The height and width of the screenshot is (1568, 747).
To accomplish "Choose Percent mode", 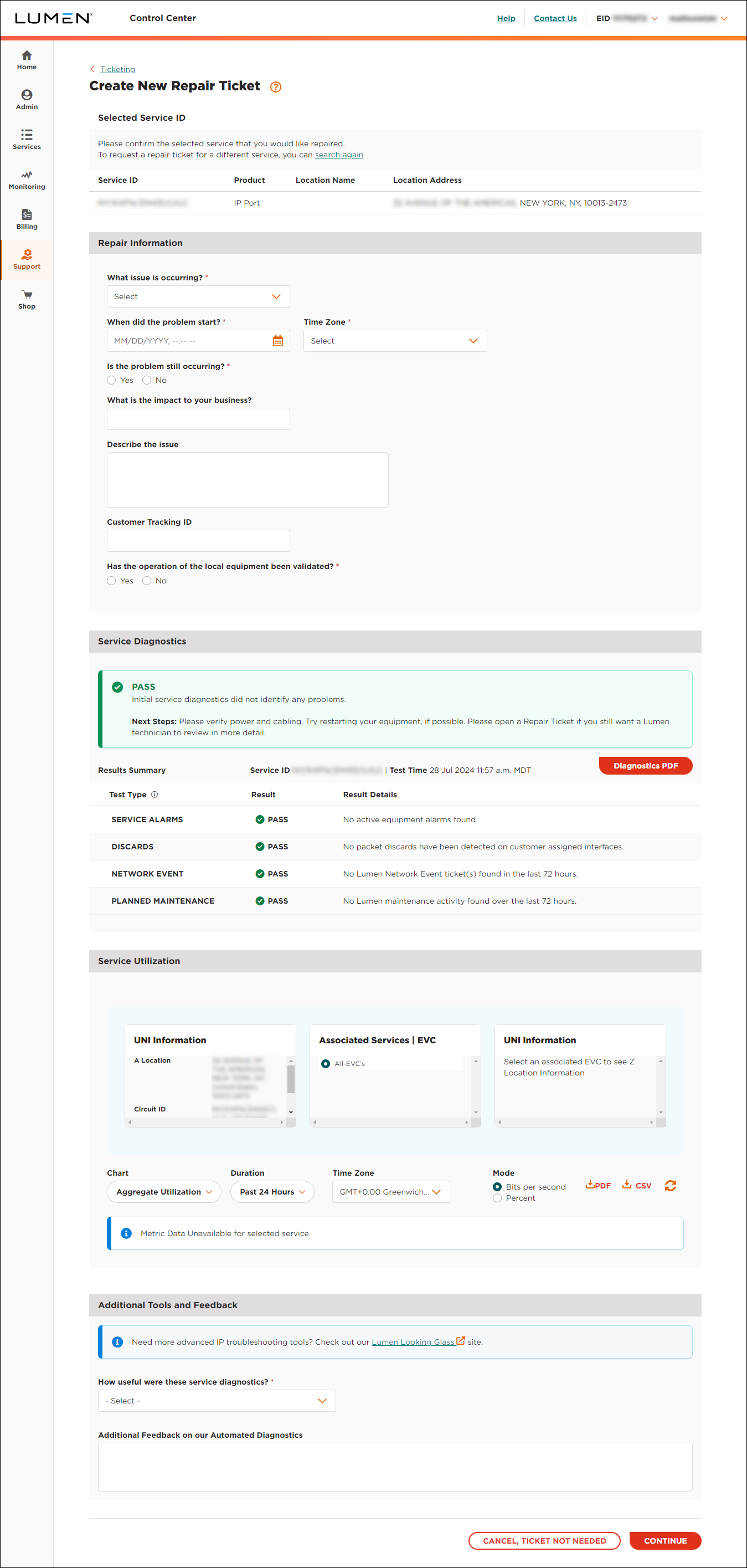I will click(497, 1198).
